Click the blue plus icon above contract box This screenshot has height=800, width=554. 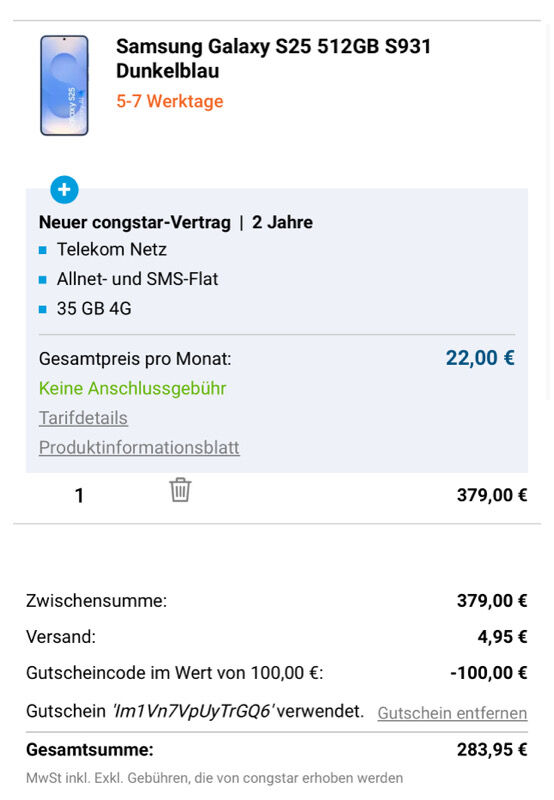(64, 190)
